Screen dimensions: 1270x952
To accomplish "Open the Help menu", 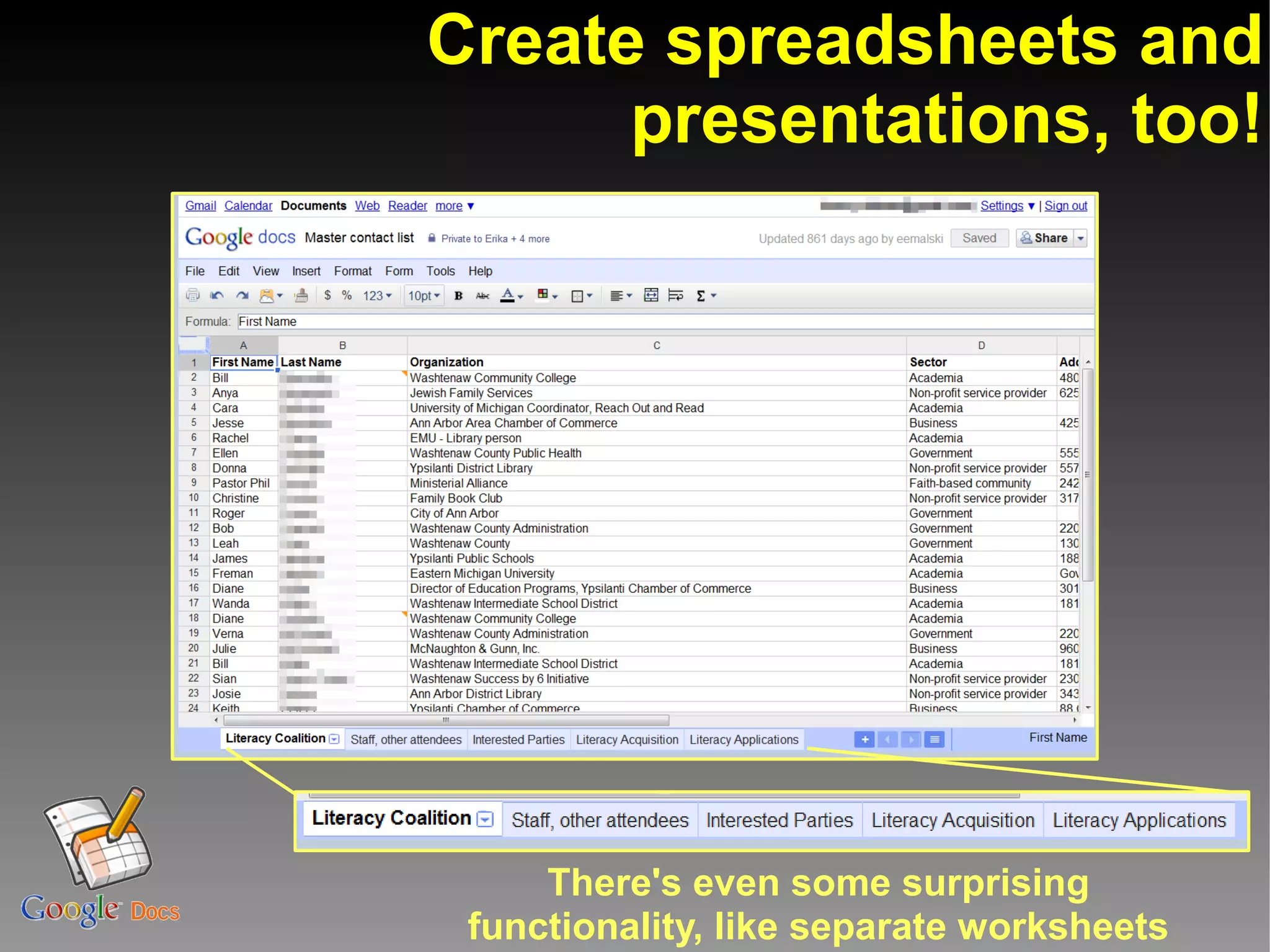I will coord(480,271).
